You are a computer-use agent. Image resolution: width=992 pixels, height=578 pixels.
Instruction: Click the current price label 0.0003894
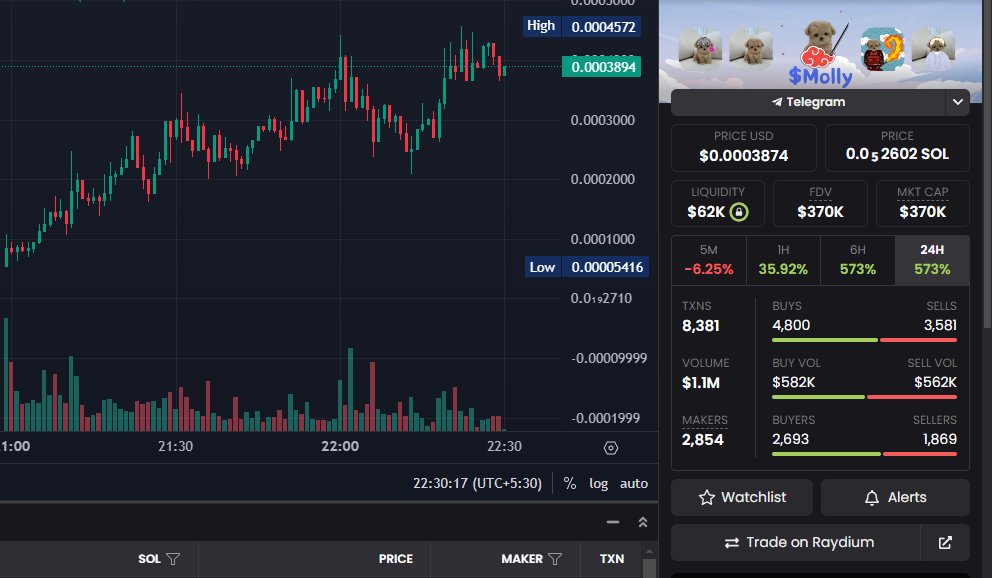602,67
